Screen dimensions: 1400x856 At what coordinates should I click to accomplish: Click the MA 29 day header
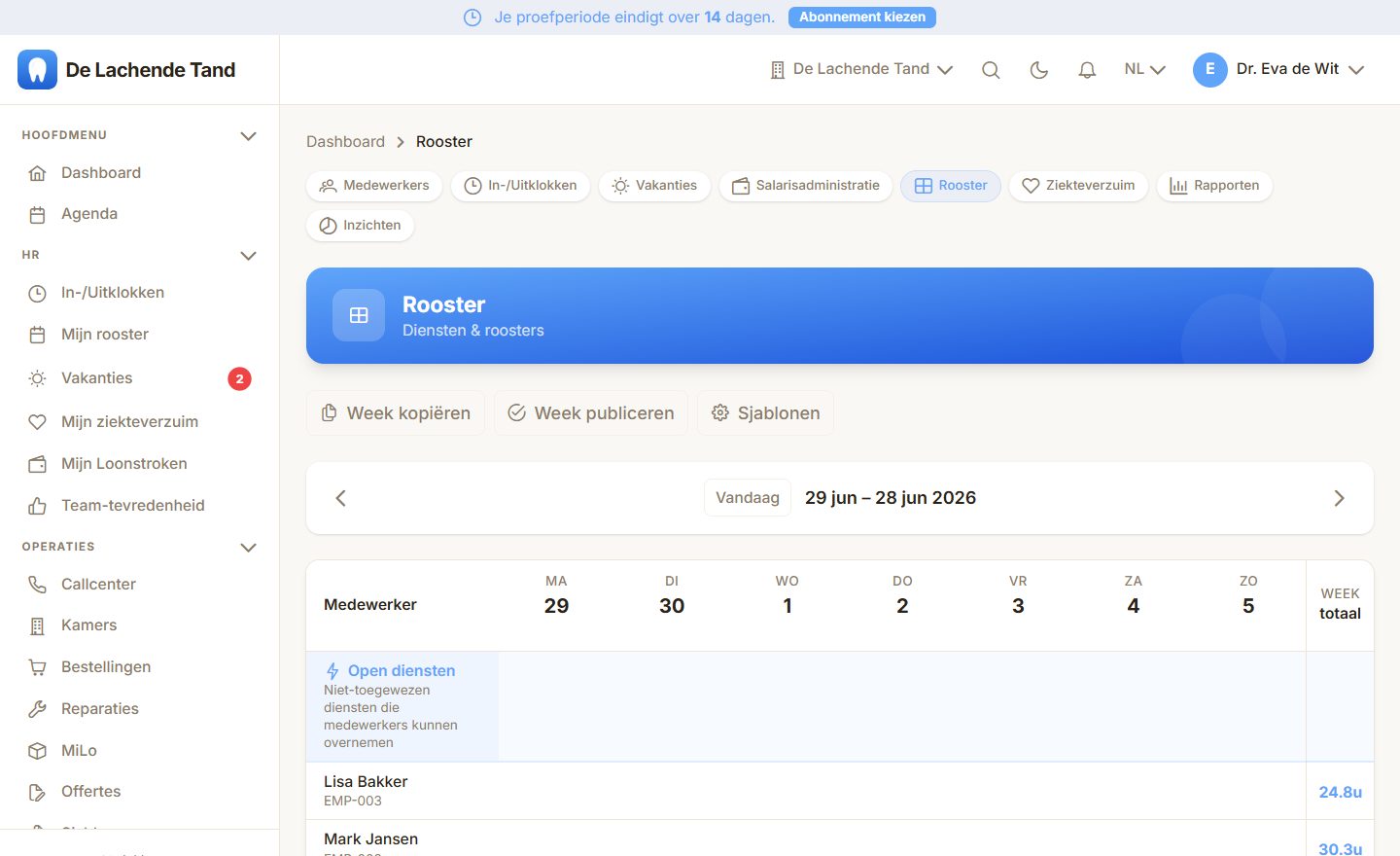click(556, 596)
